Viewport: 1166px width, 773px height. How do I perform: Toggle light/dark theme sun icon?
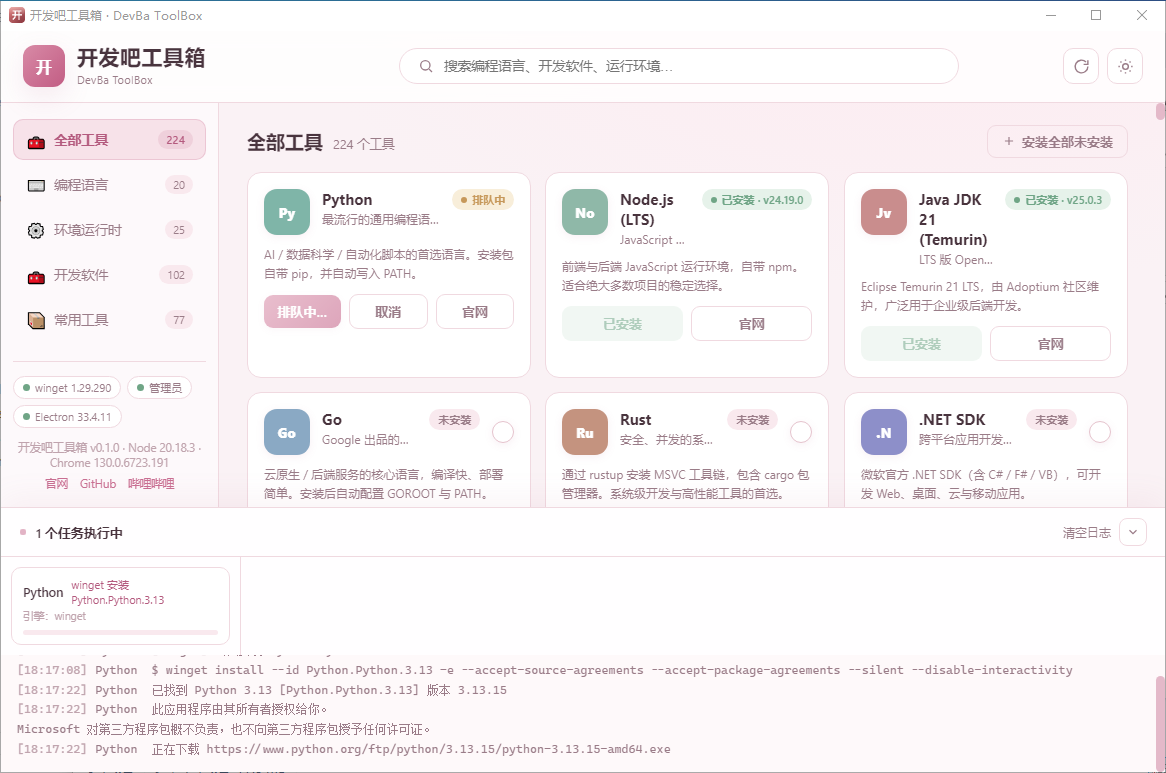[1125, 67]
